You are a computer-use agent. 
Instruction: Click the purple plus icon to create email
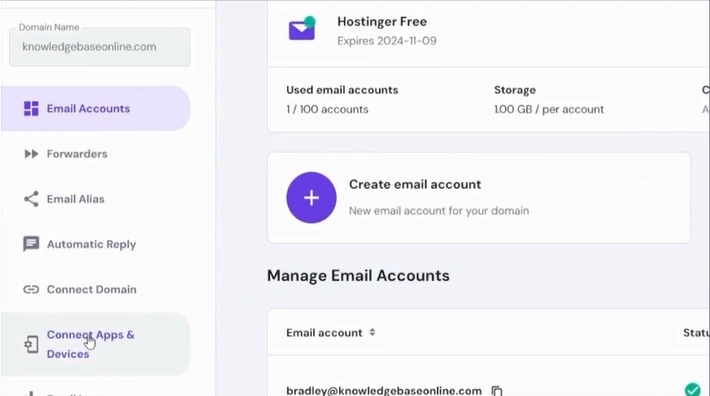coord(311,198)
